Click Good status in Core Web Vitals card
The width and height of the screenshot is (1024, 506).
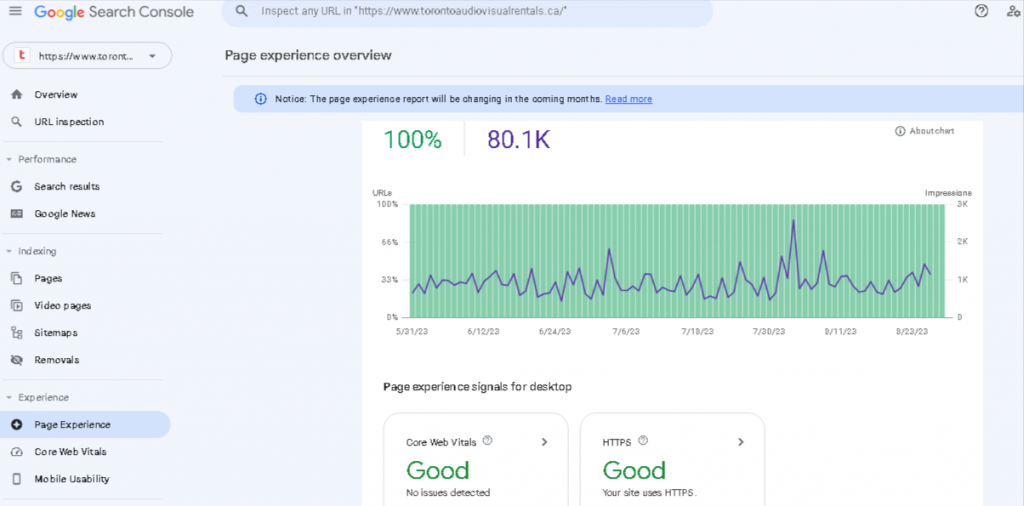pyautogui.click(x=438, y=470)
